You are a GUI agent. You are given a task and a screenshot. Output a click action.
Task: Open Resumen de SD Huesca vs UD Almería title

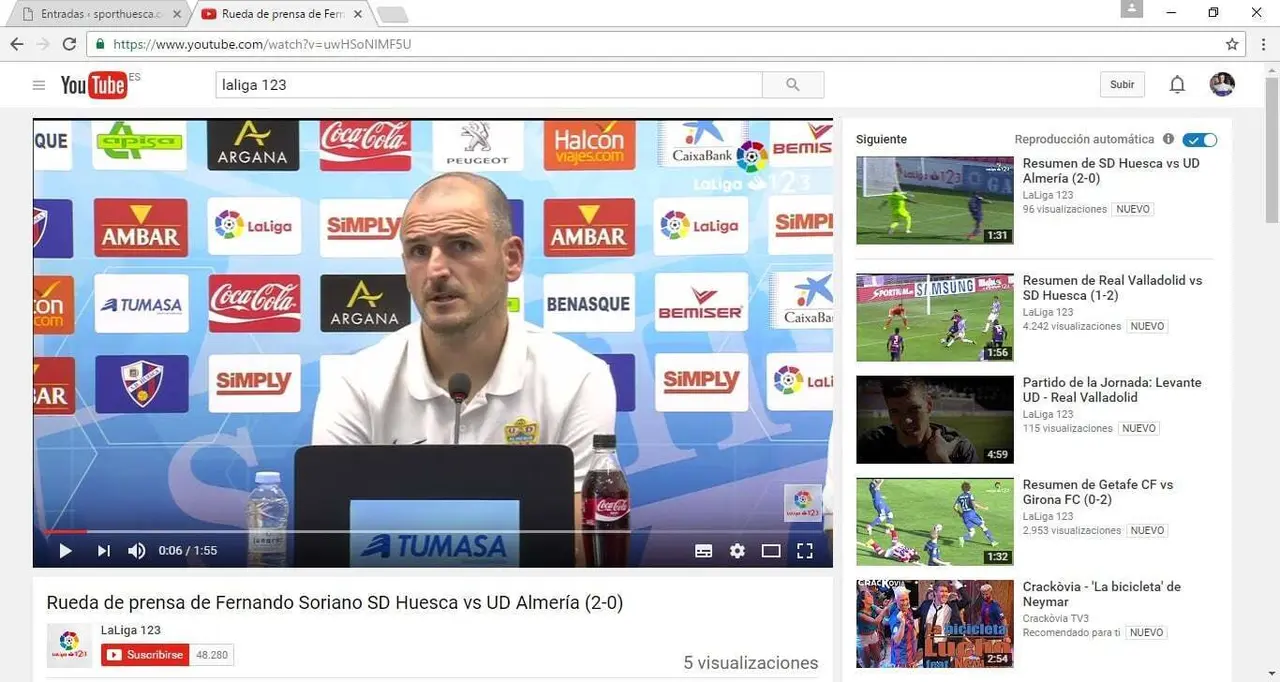(1111, 171)
